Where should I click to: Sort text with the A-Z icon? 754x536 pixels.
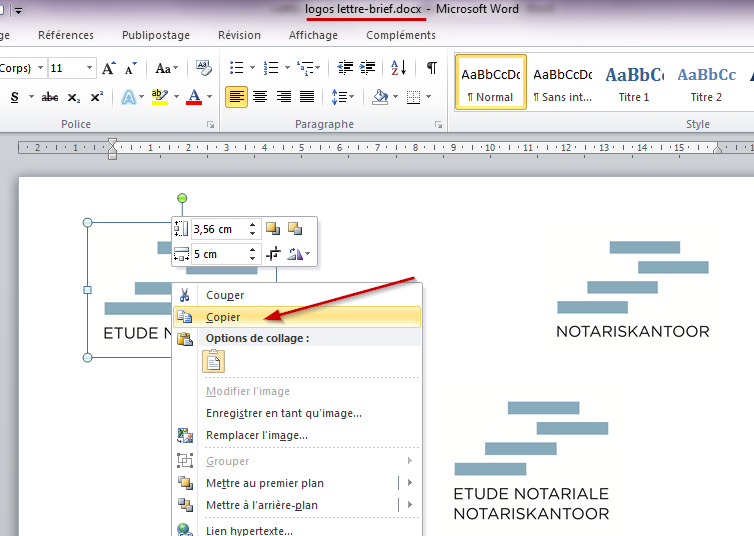click(399, 68)
